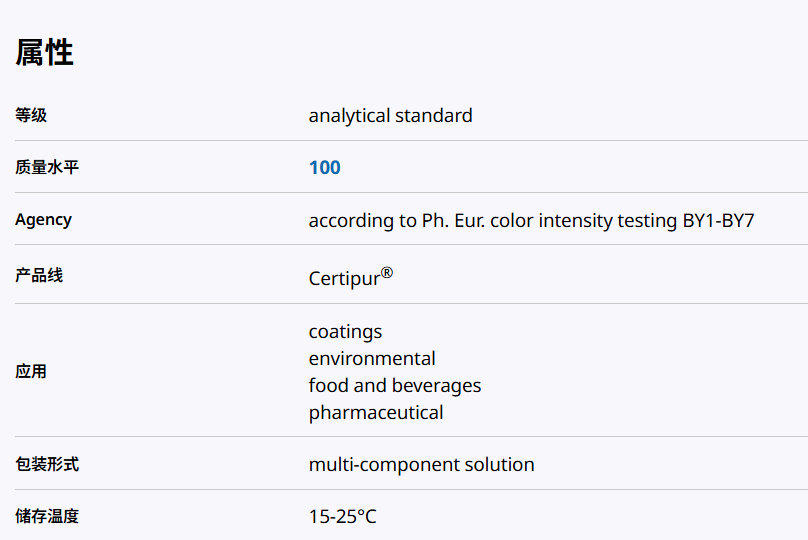Viewport: 808px width, 540px height.
Task: Click the 15-25°C storage temperature value
Action: point(343,518)
